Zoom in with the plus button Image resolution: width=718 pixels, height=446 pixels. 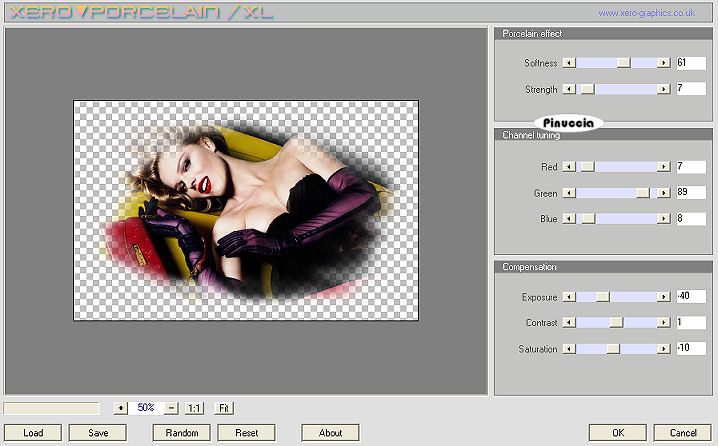[x=120, y=408]
